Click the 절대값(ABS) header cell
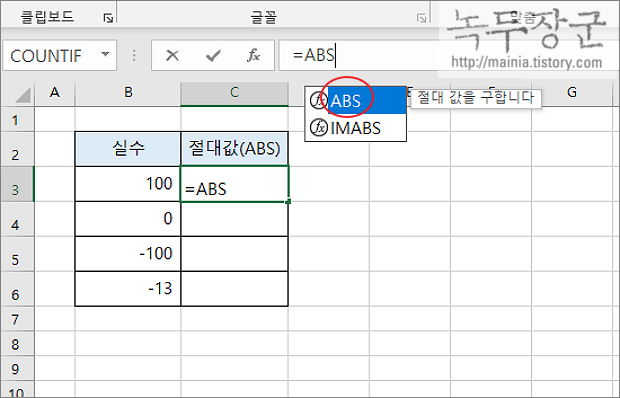The height and width of the screenshot is (398, 620). (234, 149)
